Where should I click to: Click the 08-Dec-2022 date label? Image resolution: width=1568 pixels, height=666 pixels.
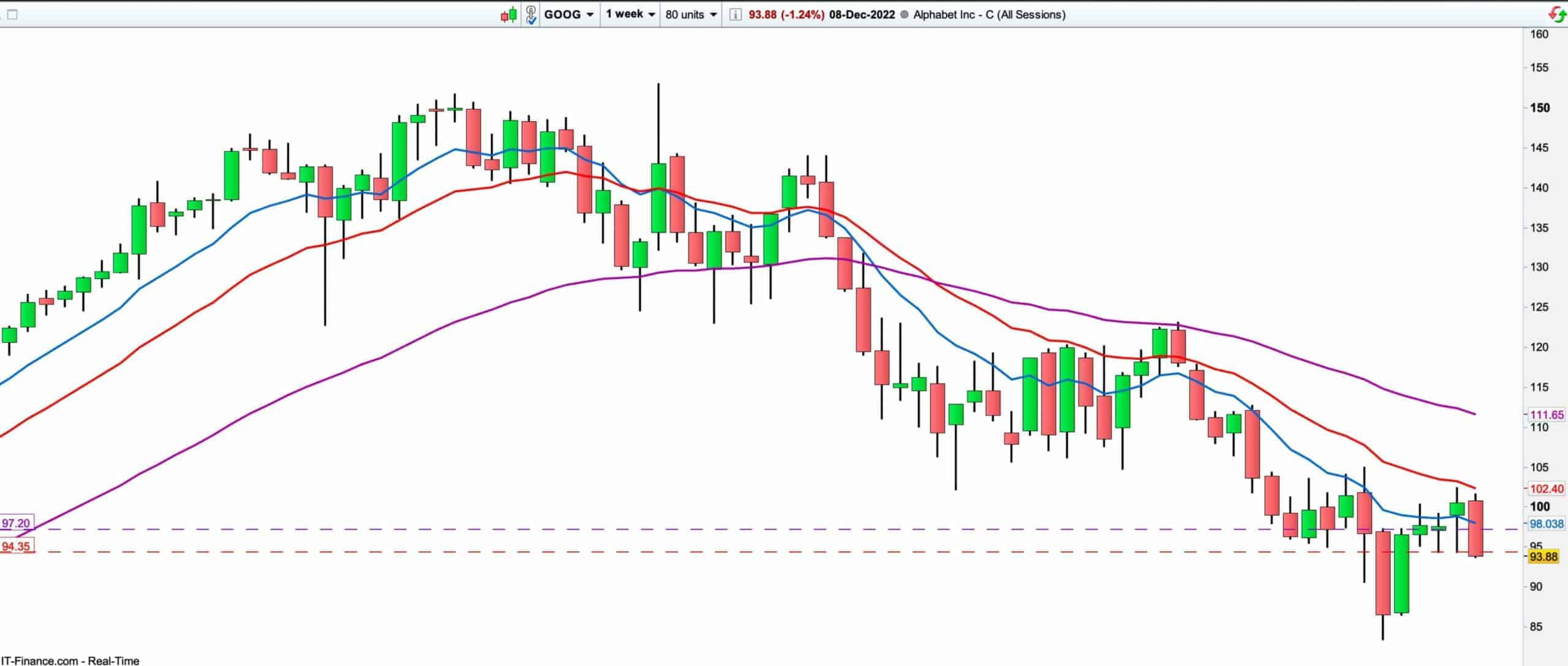(861, 15)
